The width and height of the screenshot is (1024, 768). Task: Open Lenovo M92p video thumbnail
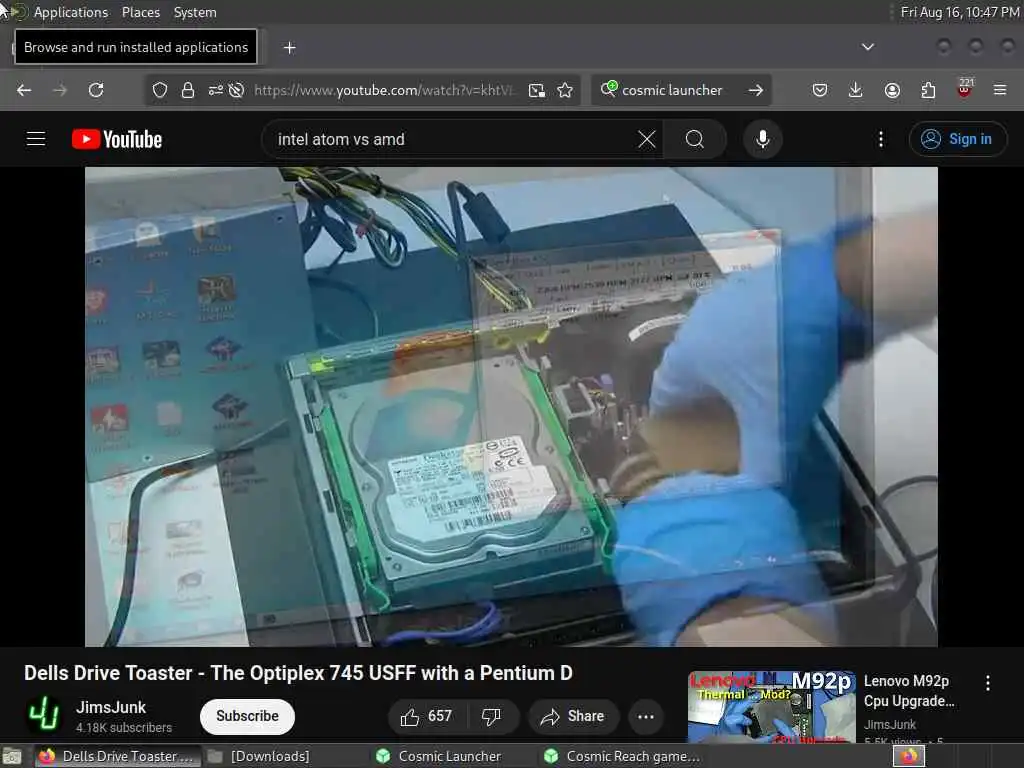(x=772, y=707)
